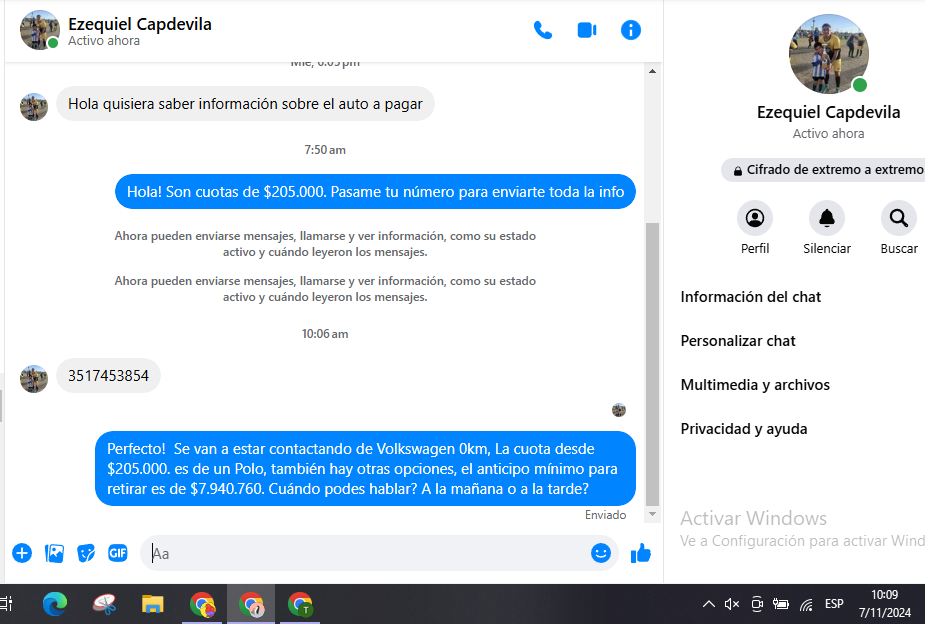Click the Enviado delivery status
The width and height of the screenshot is (925, 624).
click(605, 515)
